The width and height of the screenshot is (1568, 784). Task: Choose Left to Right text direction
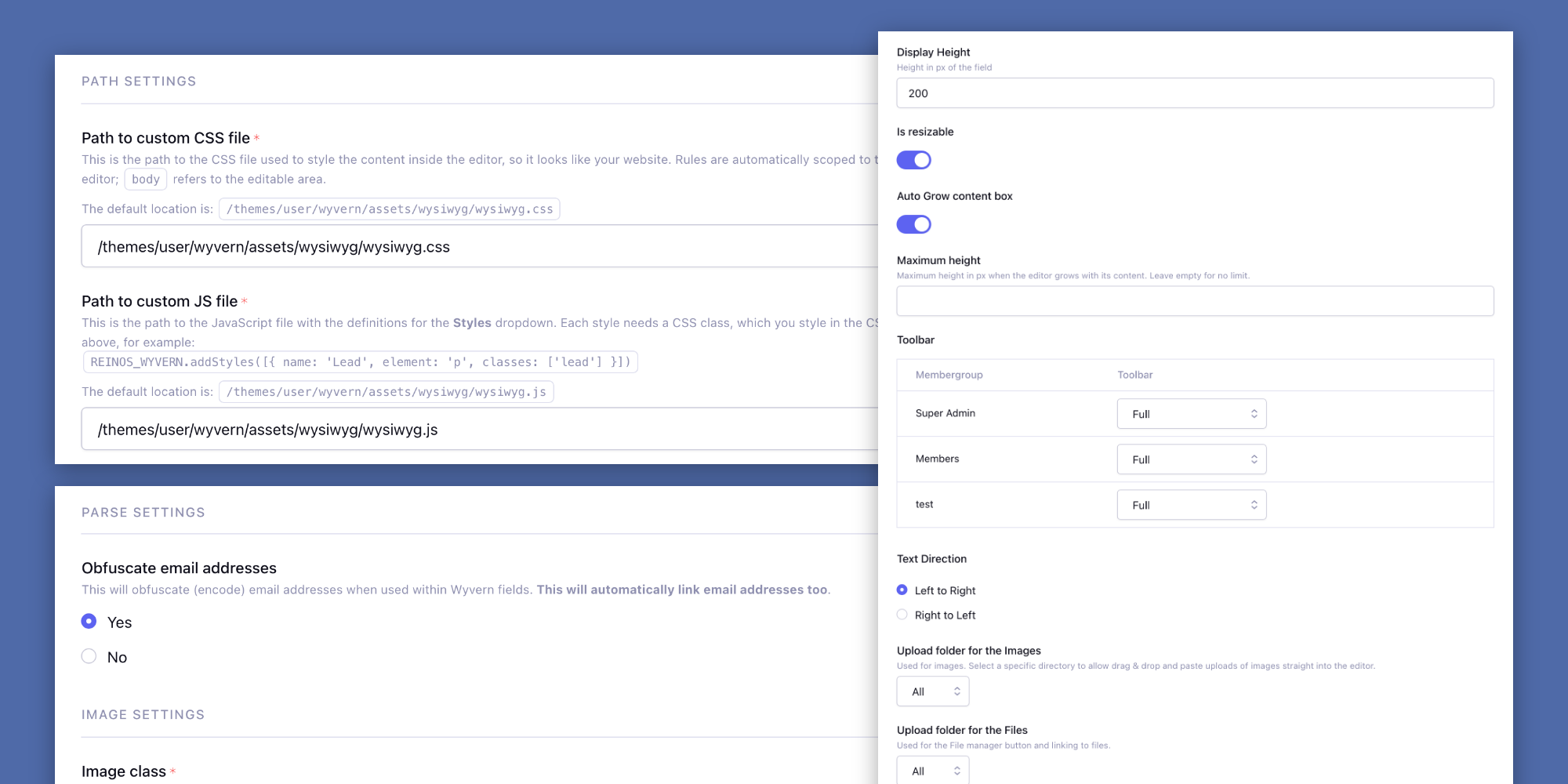(902, 590)
